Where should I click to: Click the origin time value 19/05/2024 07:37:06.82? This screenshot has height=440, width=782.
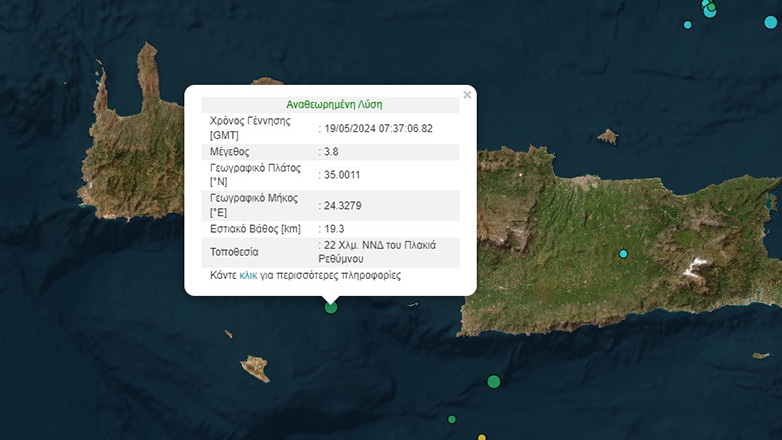tap(378, 128)
